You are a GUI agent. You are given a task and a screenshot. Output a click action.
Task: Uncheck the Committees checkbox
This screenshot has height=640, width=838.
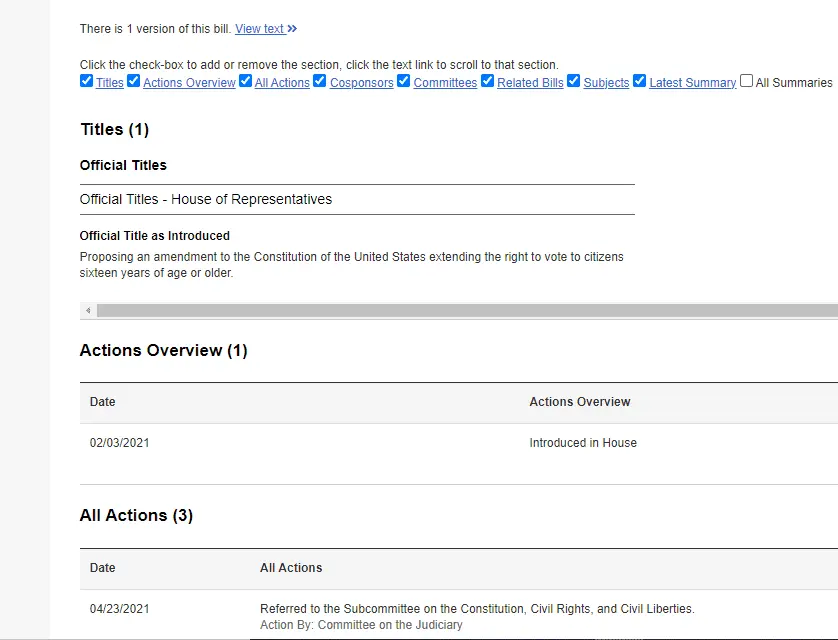pos(403,81)
